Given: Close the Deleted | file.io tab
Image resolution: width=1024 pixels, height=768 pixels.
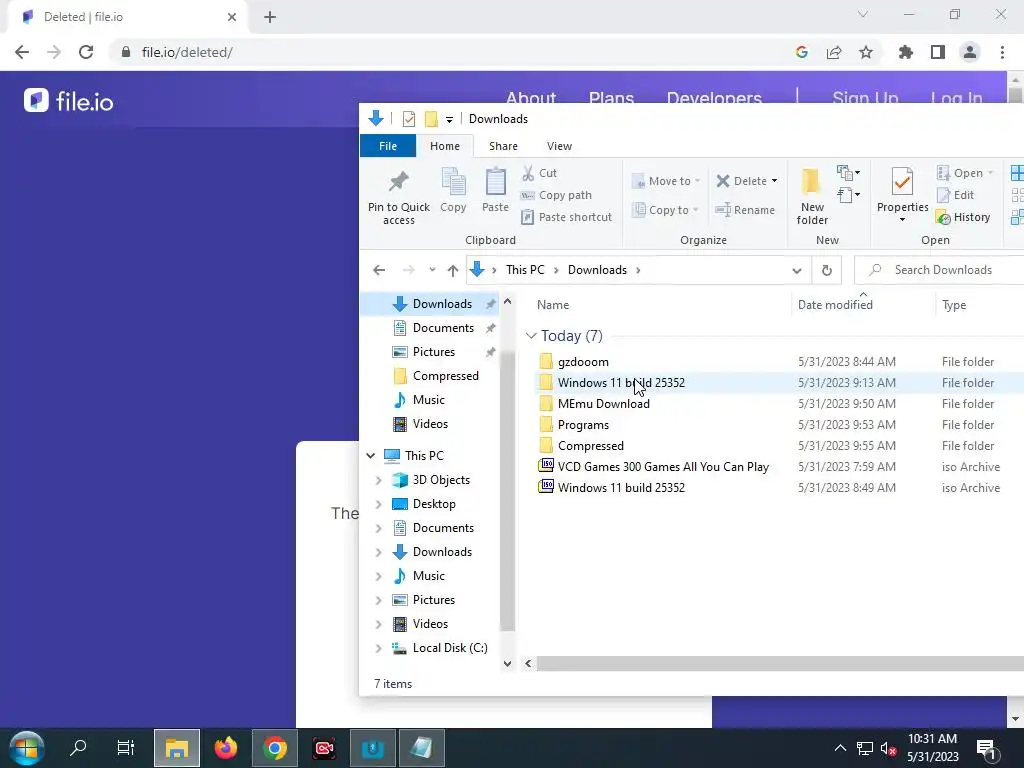Looking at the screenshot, I should (232, 17).
